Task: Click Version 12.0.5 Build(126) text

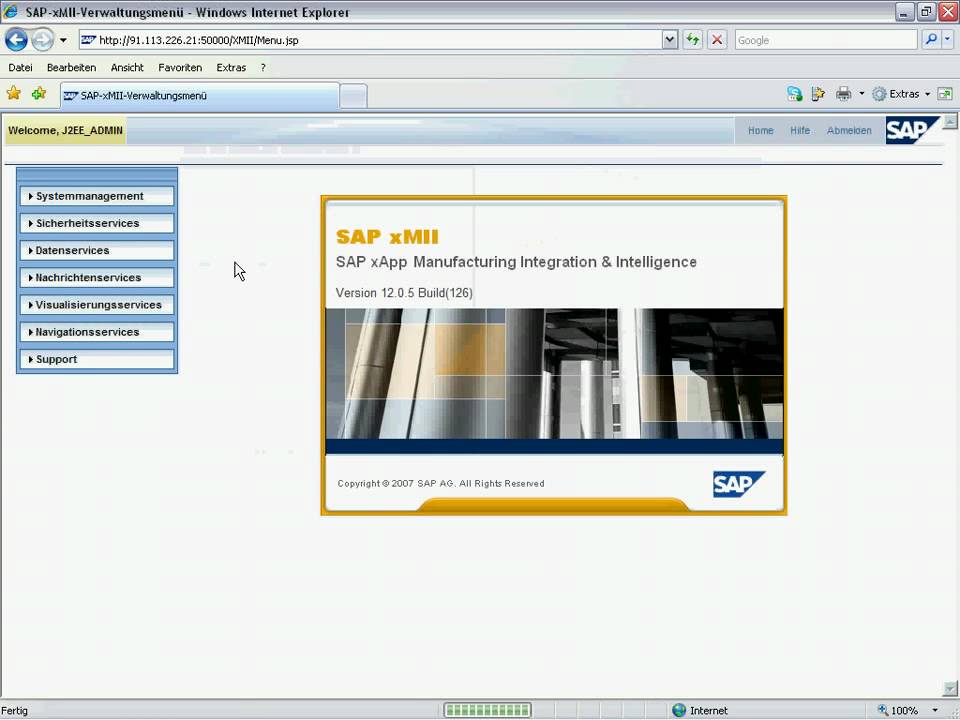Action: pyautogui.click(x=404, y=293)
